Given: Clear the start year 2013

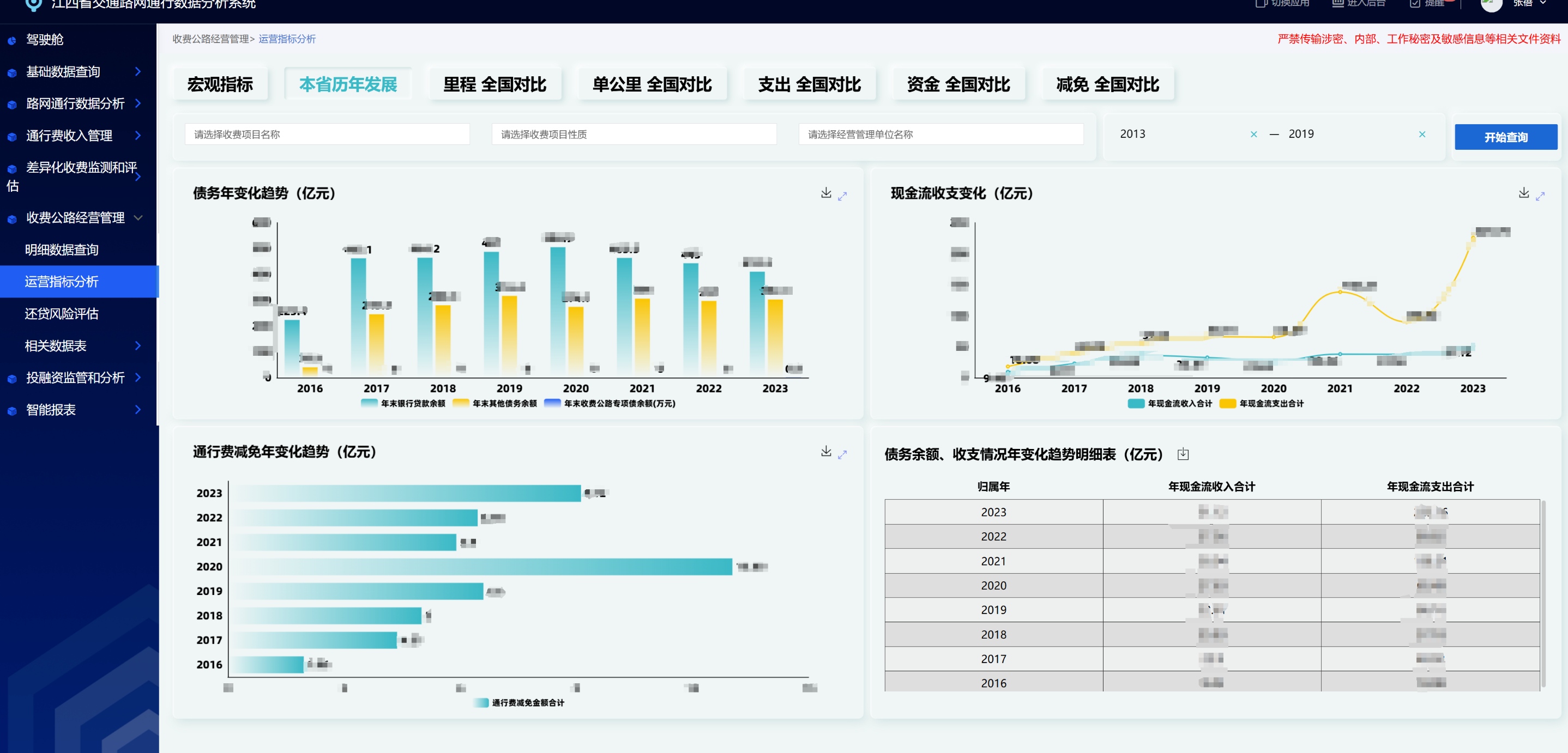Looking at the screenshot, I should pyautogui.click(x=1254, y=135).
